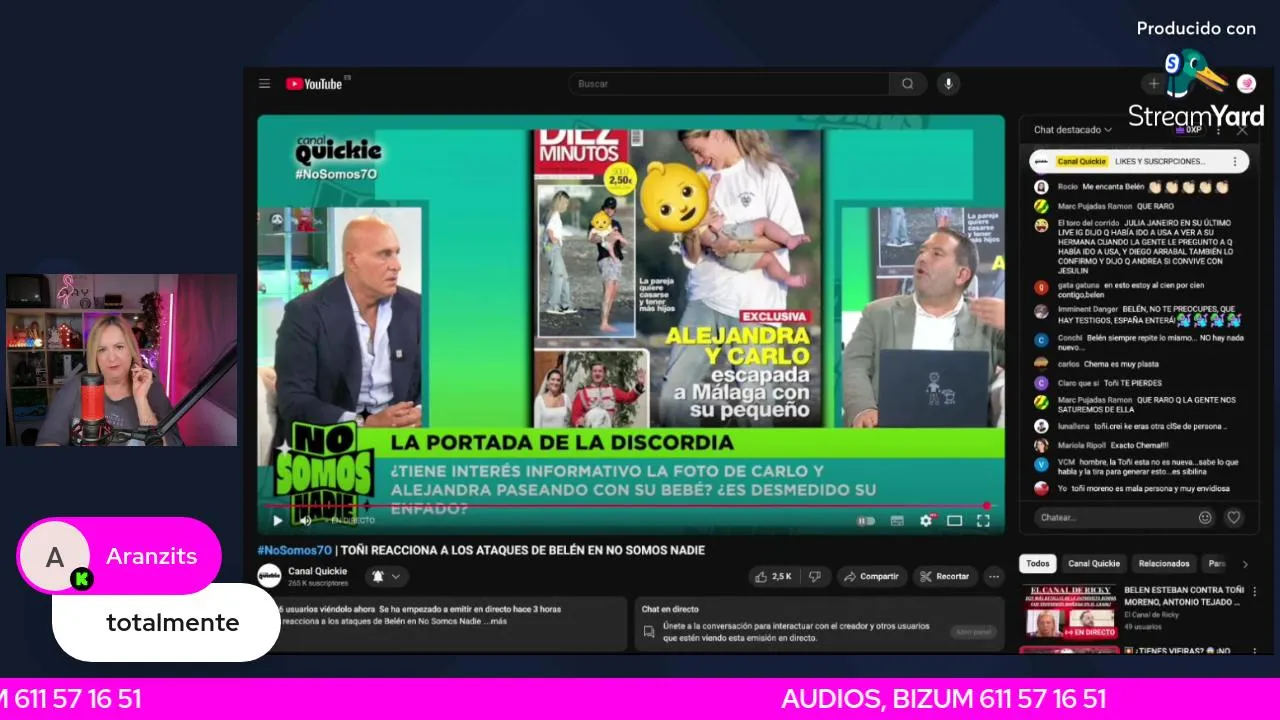
Task: Go to YouTube home via logo
Action: tap(314, 84)
